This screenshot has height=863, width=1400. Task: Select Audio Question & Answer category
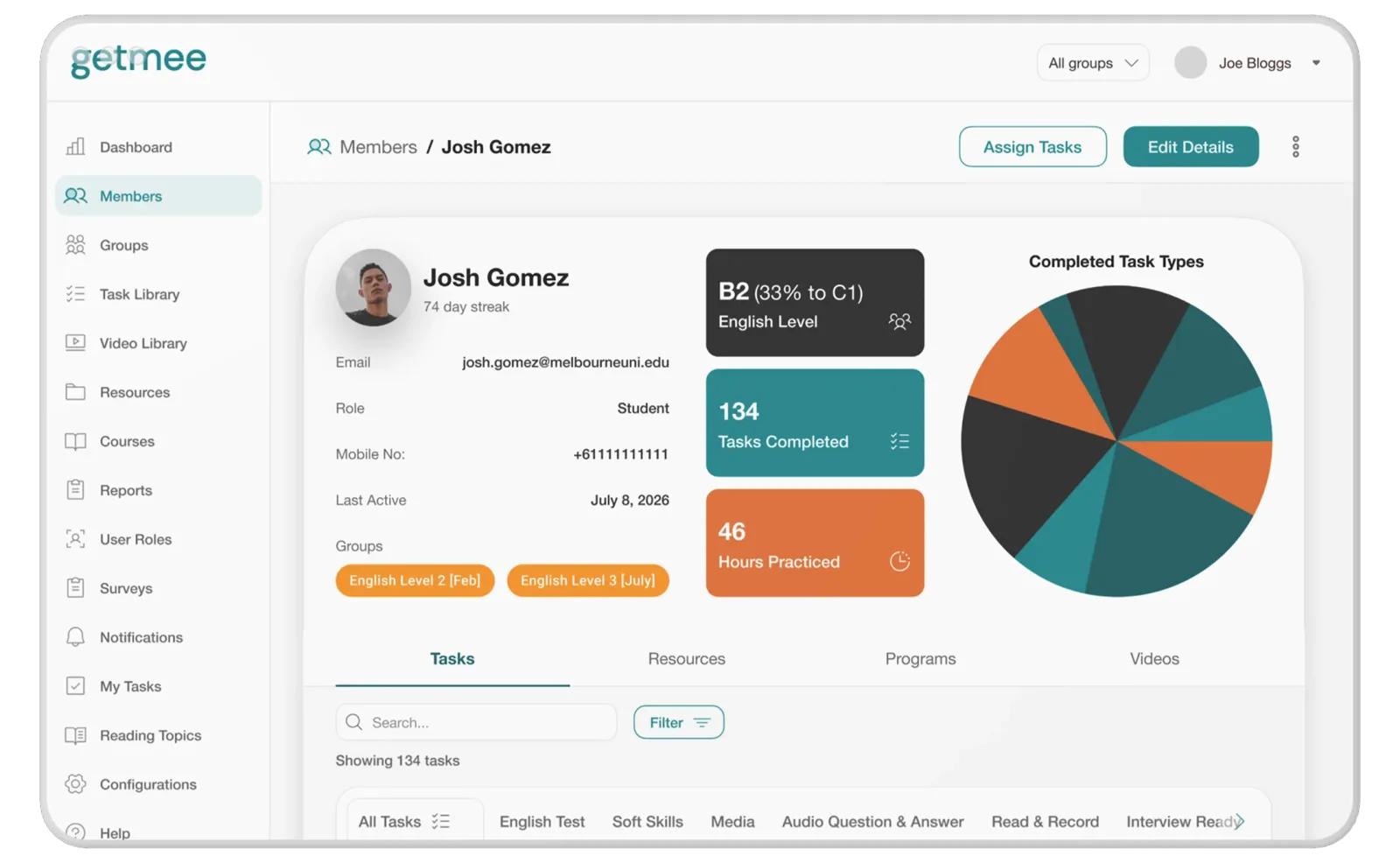coord(872,821)
